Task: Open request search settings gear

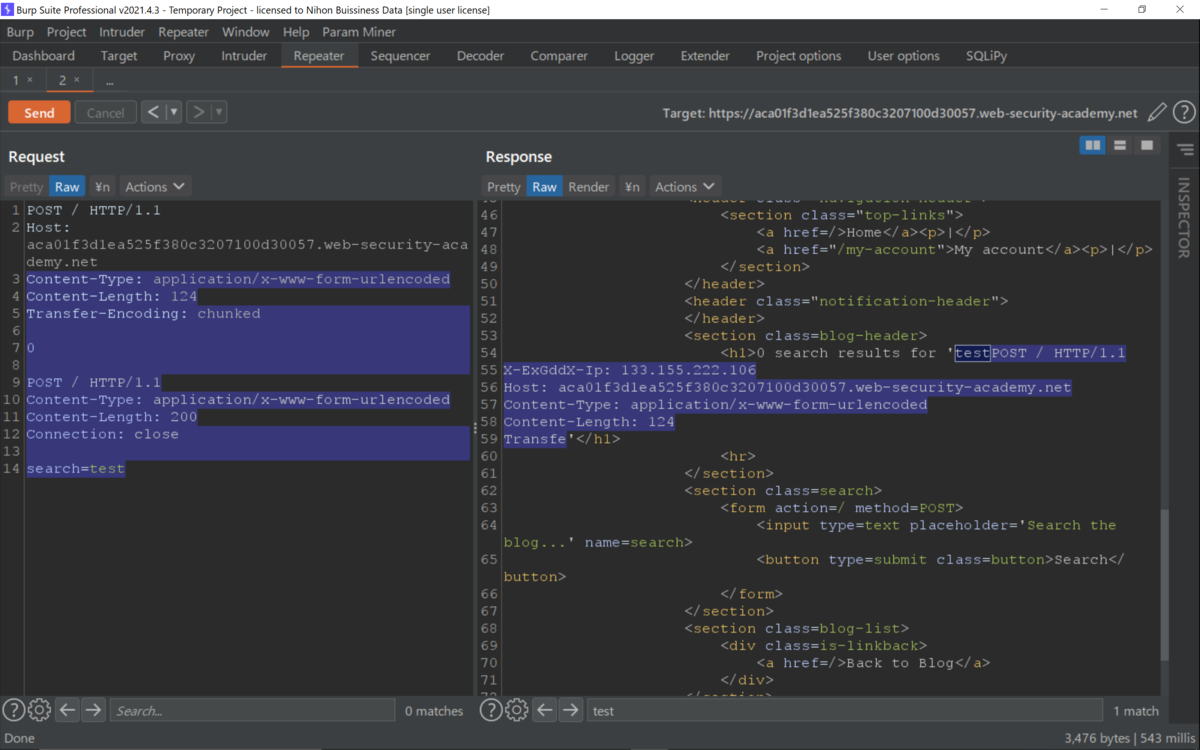Action: (39, 710)
